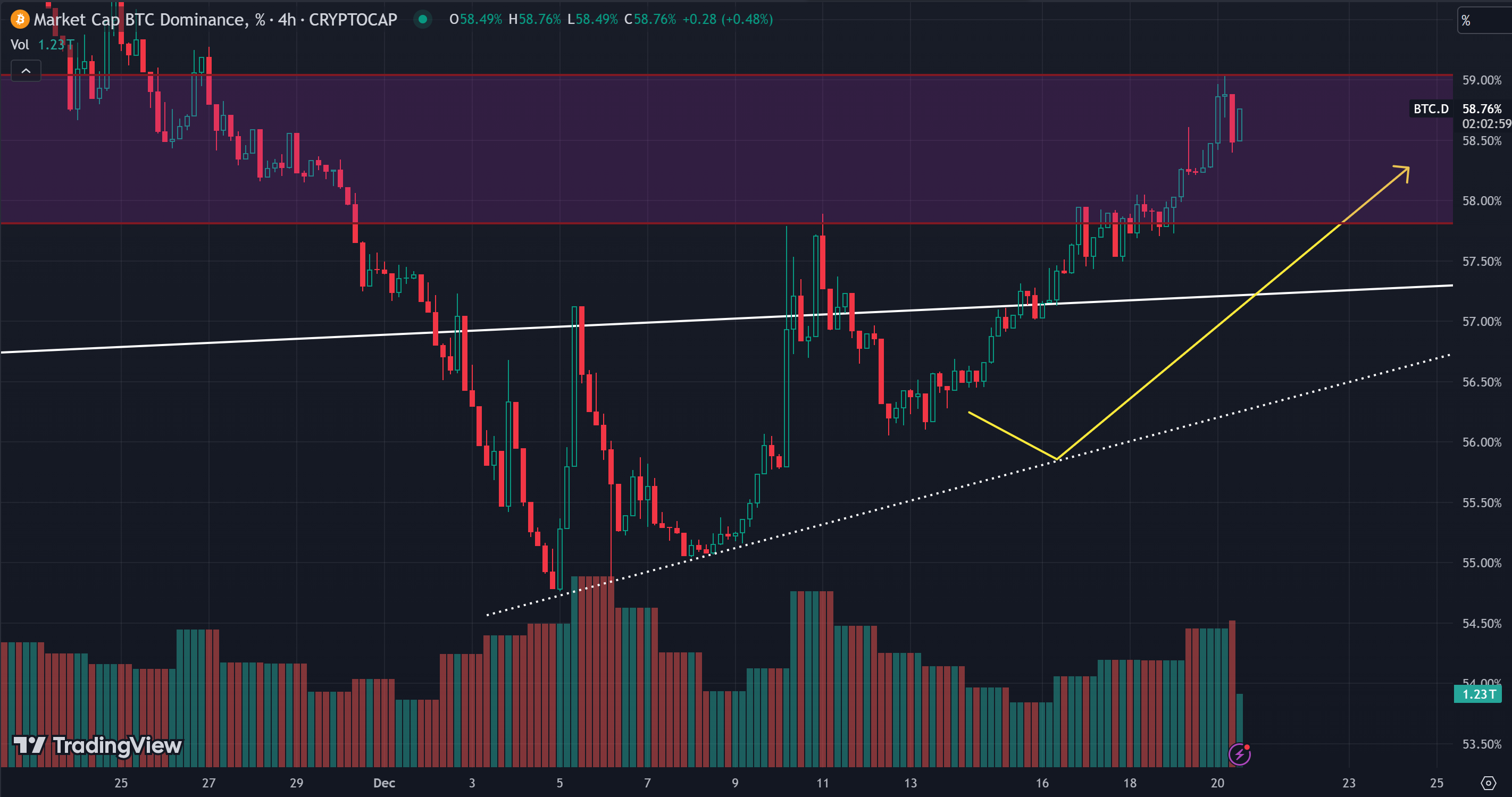The image size is (1512, 797).
Task: Click the green market status dot
Action: point(423,19)
